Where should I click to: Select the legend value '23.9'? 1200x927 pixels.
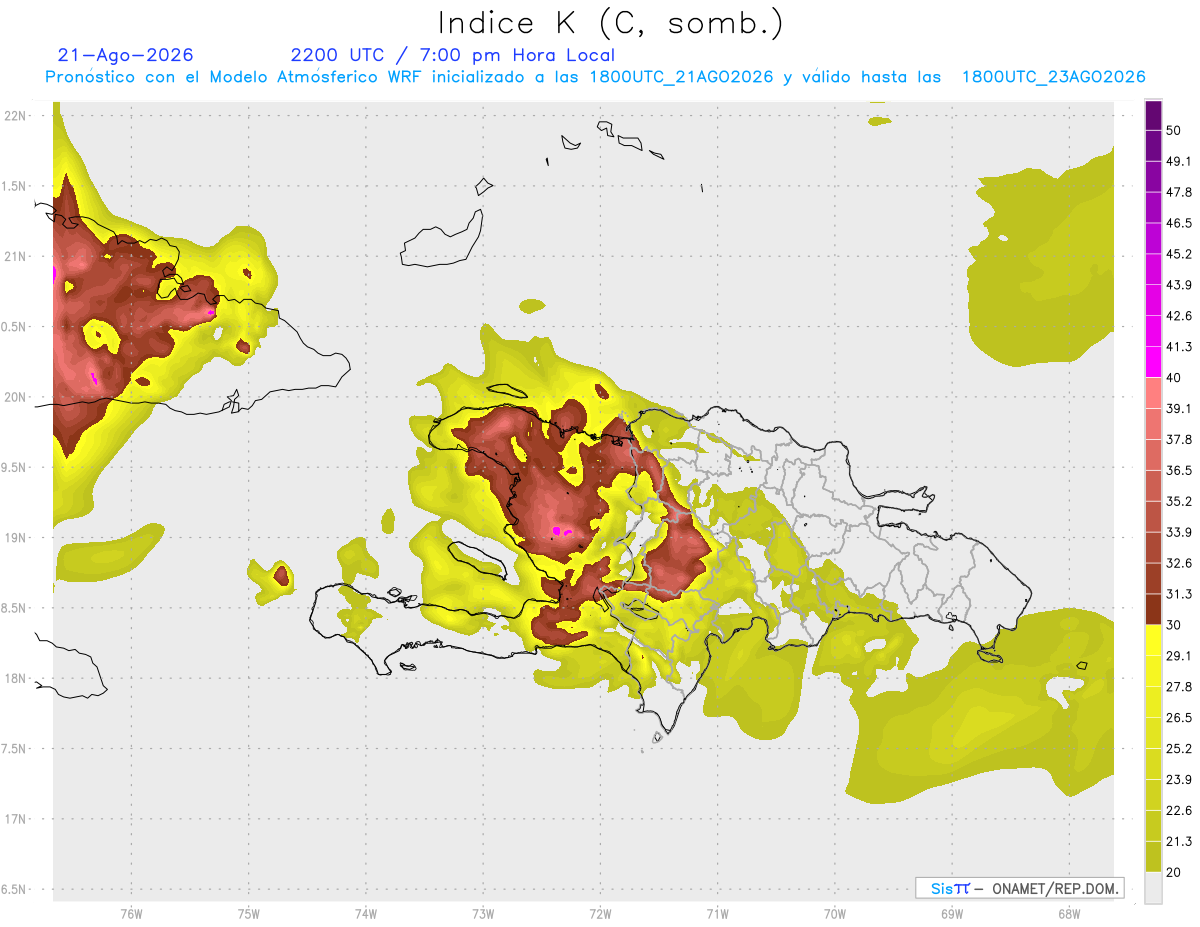pyautogui.click(x=1179, y=780)
